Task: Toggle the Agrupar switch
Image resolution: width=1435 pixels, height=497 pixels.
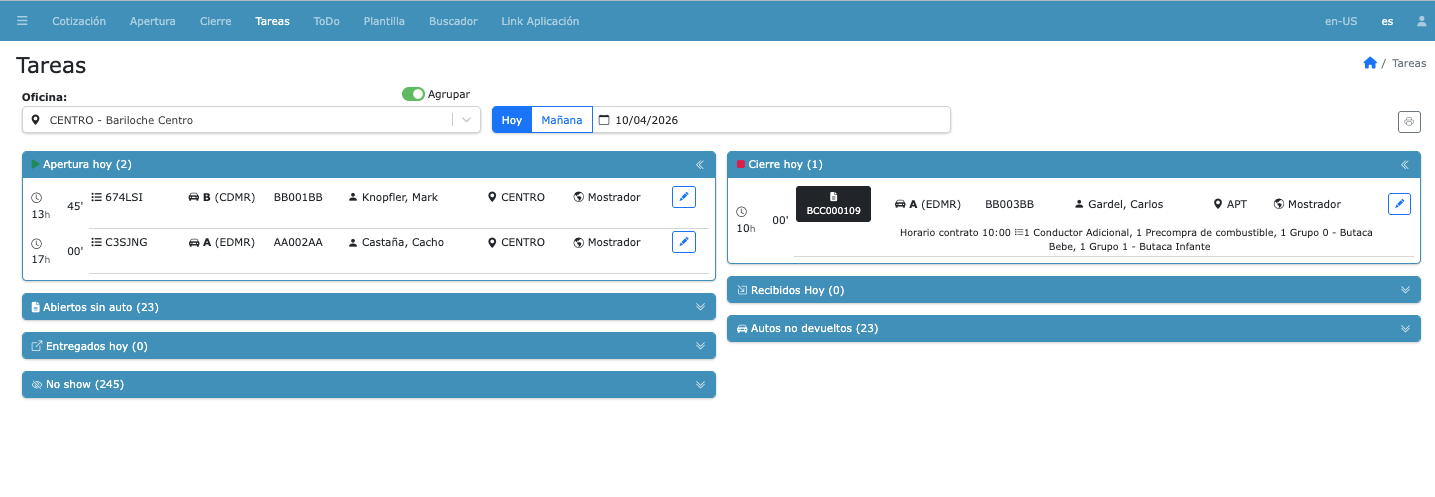Action: (413, 94)
